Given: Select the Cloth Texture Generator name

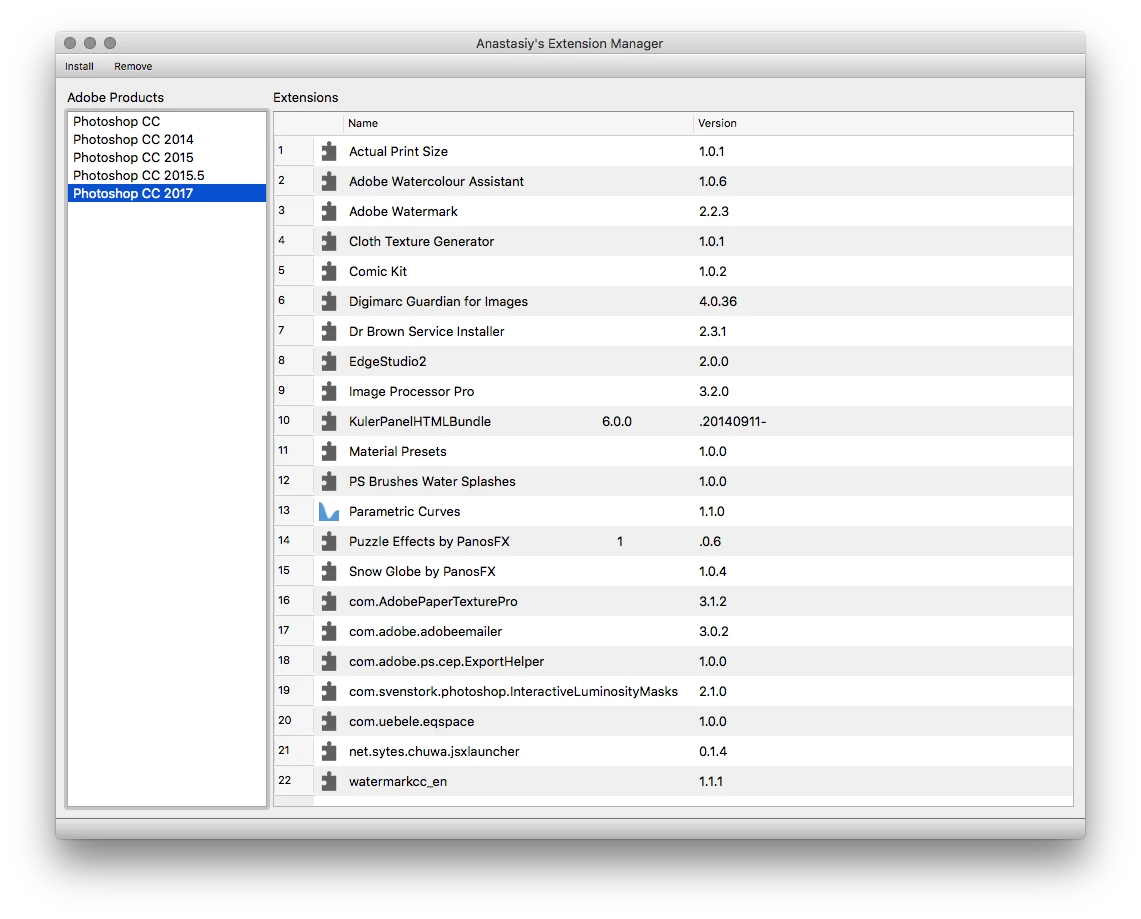Looking at the screenshot, I should point(421,241).
